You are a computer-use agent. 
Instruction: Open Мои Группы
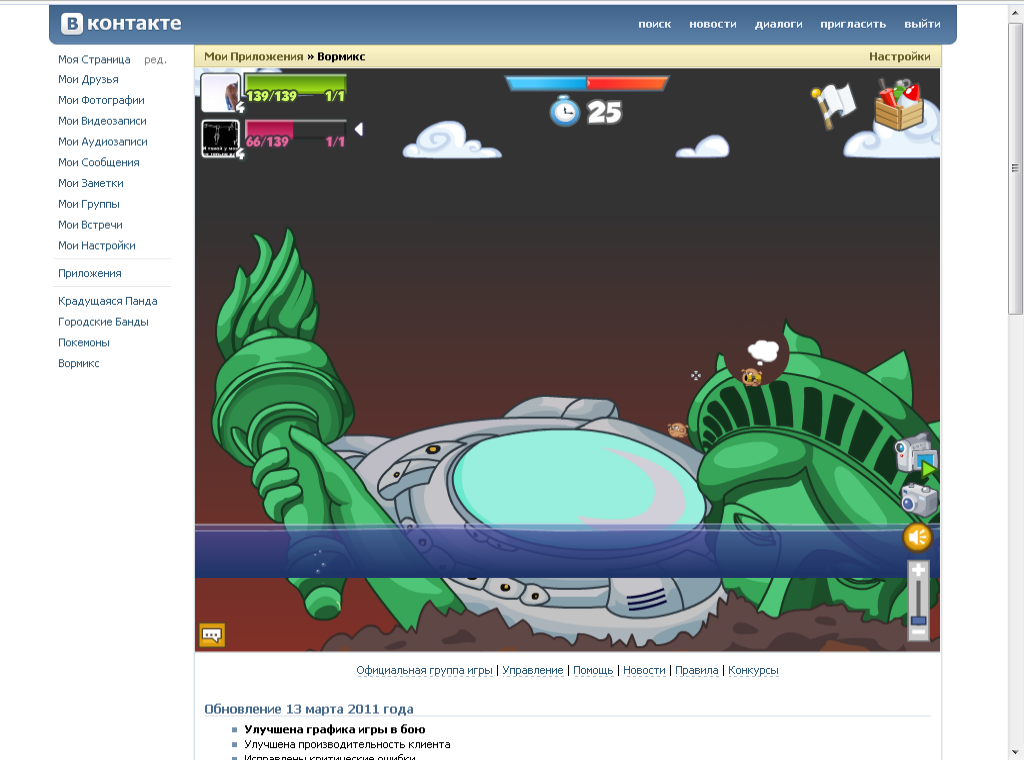[x=89, y=204]
